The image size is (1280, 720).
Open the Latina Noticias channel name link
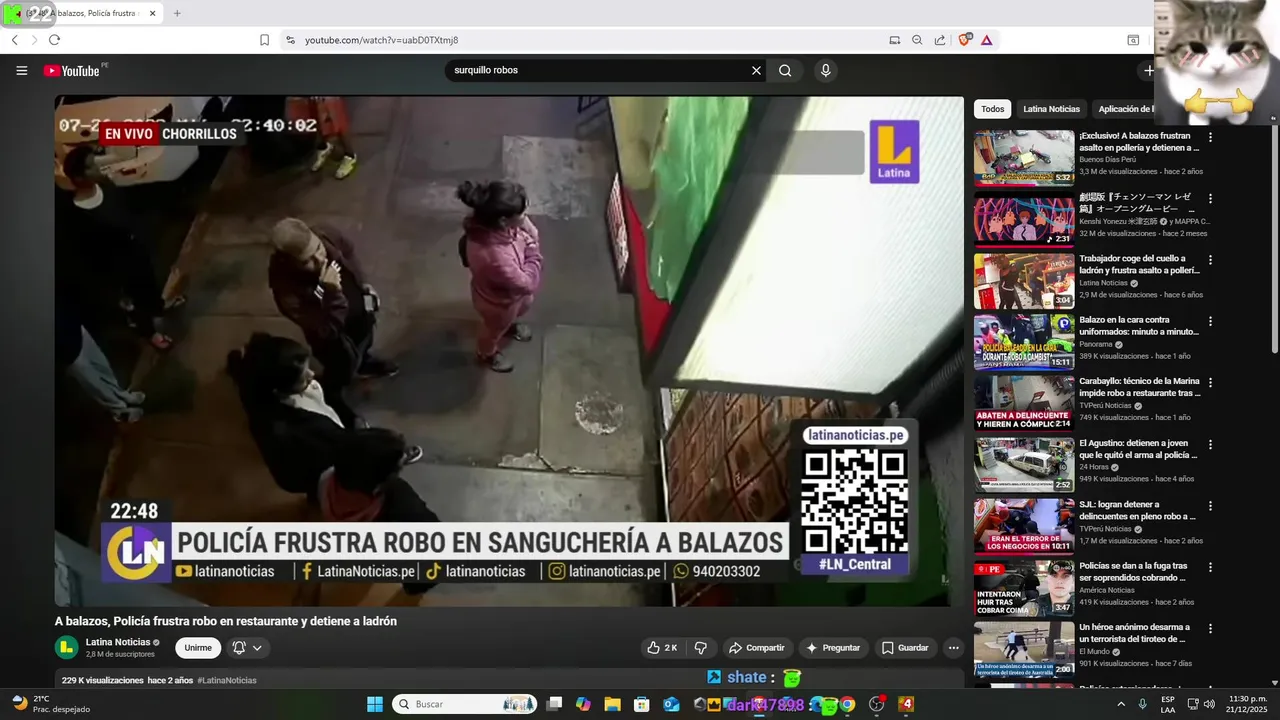tap(118, 642)
